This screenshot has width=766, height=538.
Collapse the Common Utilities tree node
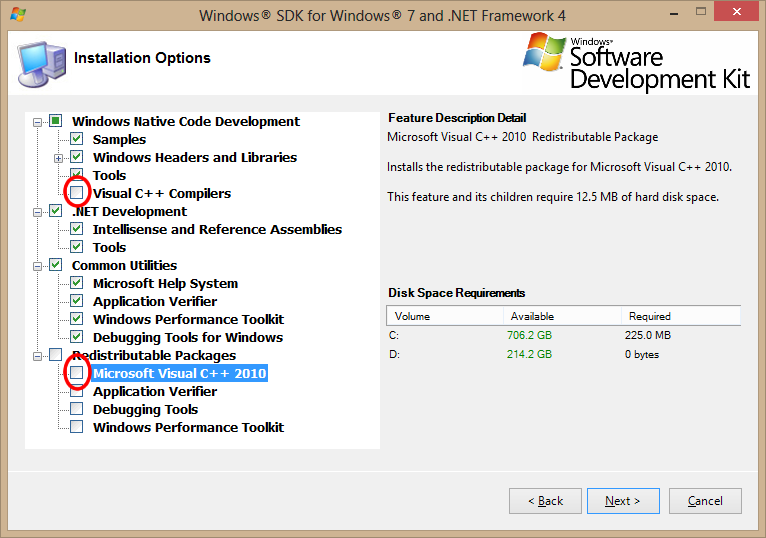37,265
